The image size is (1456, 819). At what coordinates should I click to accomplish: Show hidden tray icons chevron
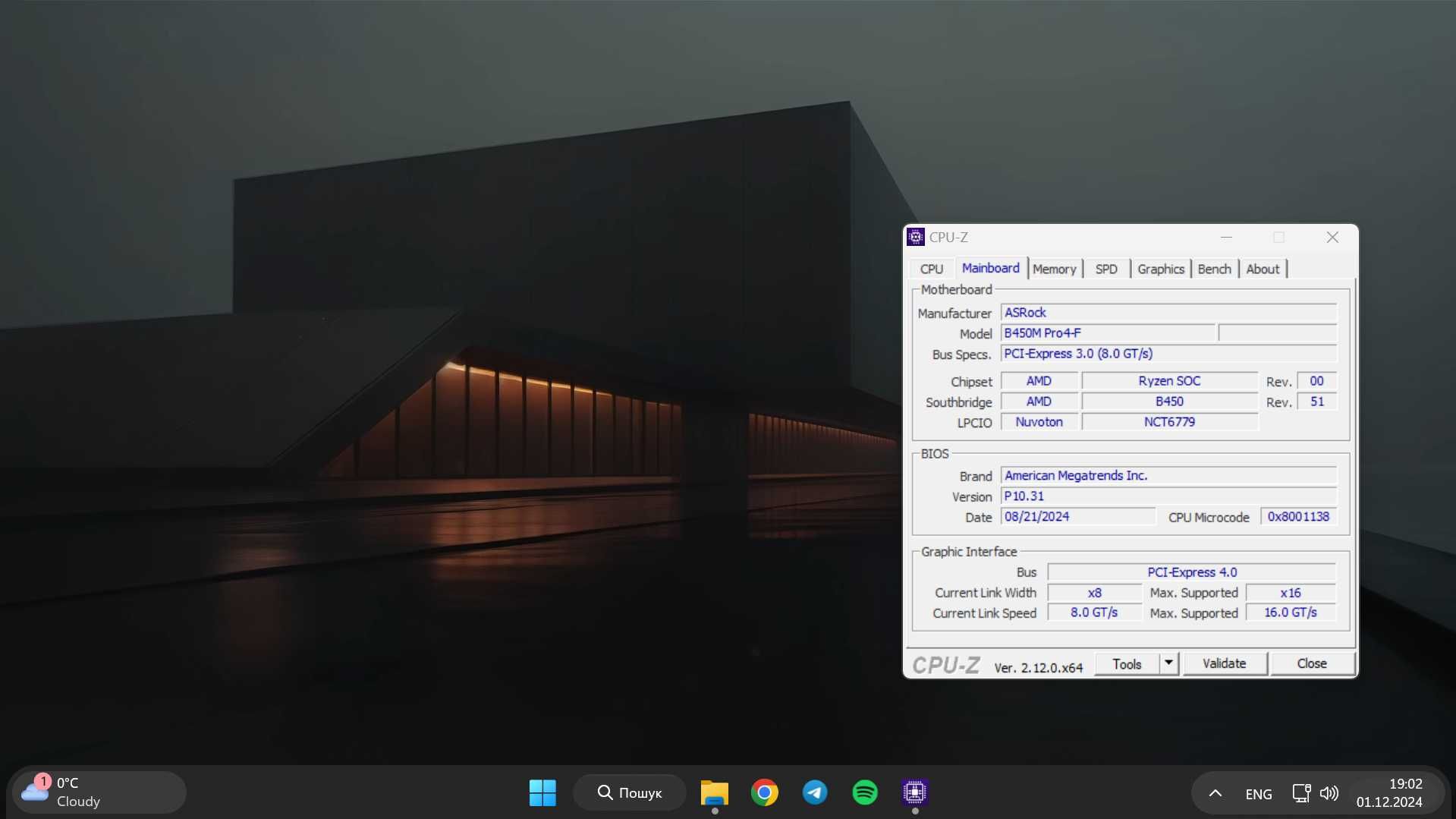(1215, 793)
